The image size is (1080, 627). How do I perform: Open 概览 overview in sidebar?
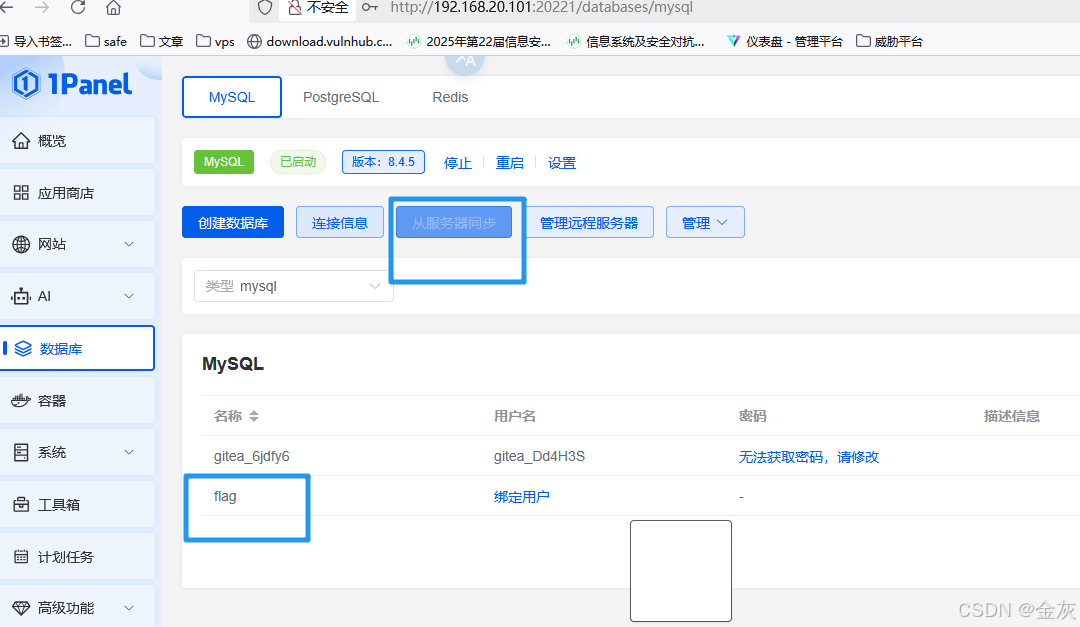pos(77,141)
